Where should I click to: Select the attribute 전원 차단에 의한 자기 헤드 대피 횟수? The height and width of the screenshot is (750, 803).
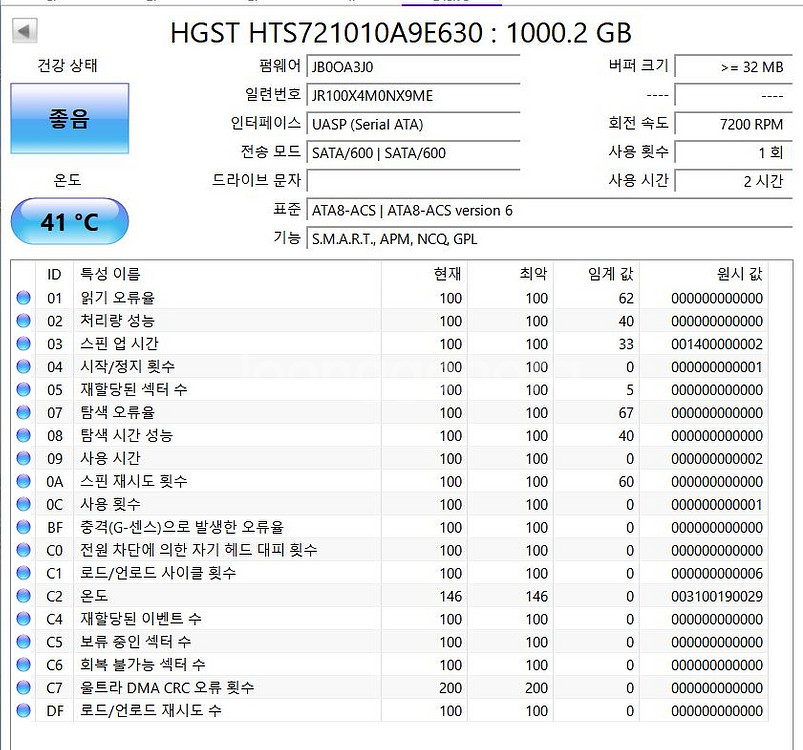pos(199,550)
